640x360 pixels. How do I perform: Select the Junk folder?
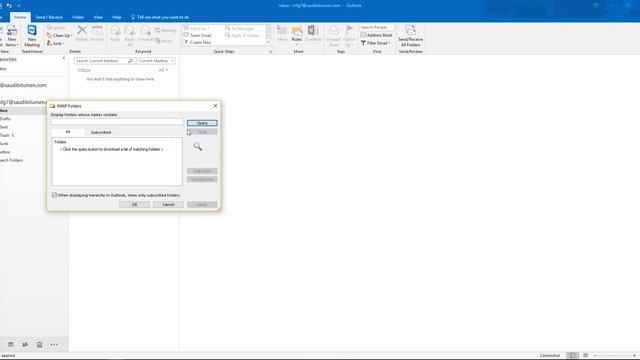(x=4, y=144)
